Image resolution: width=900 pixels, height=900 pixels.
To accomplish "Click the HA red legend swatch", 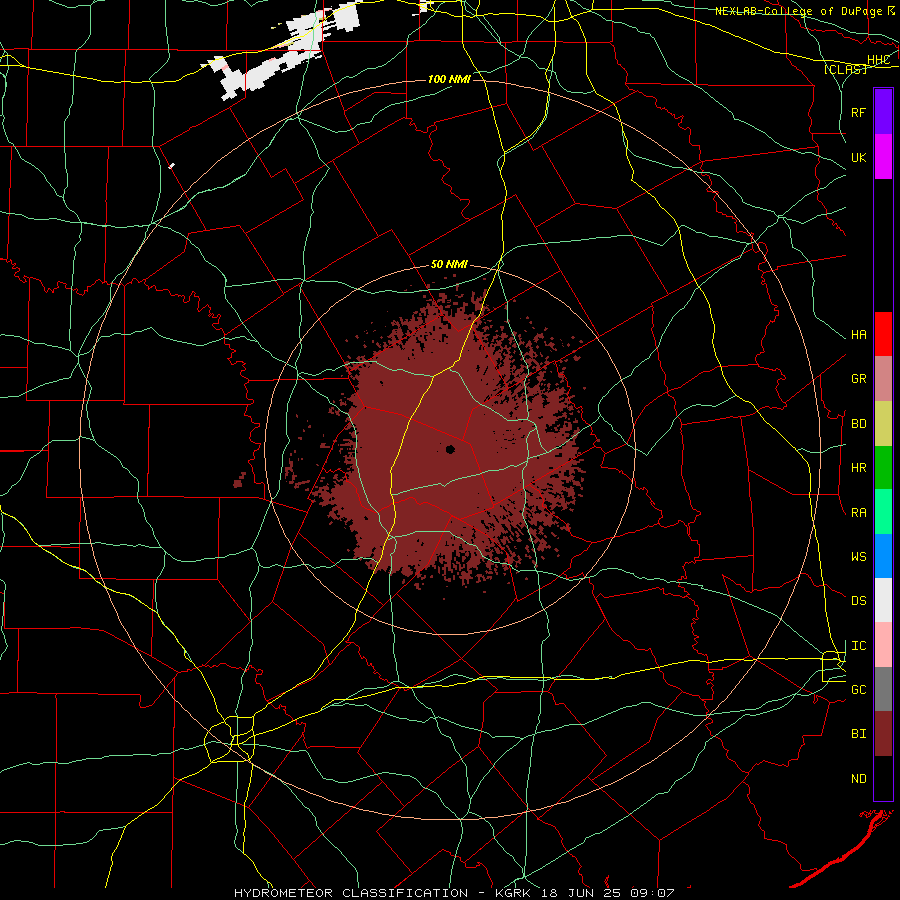I will [x=883, y=334].
